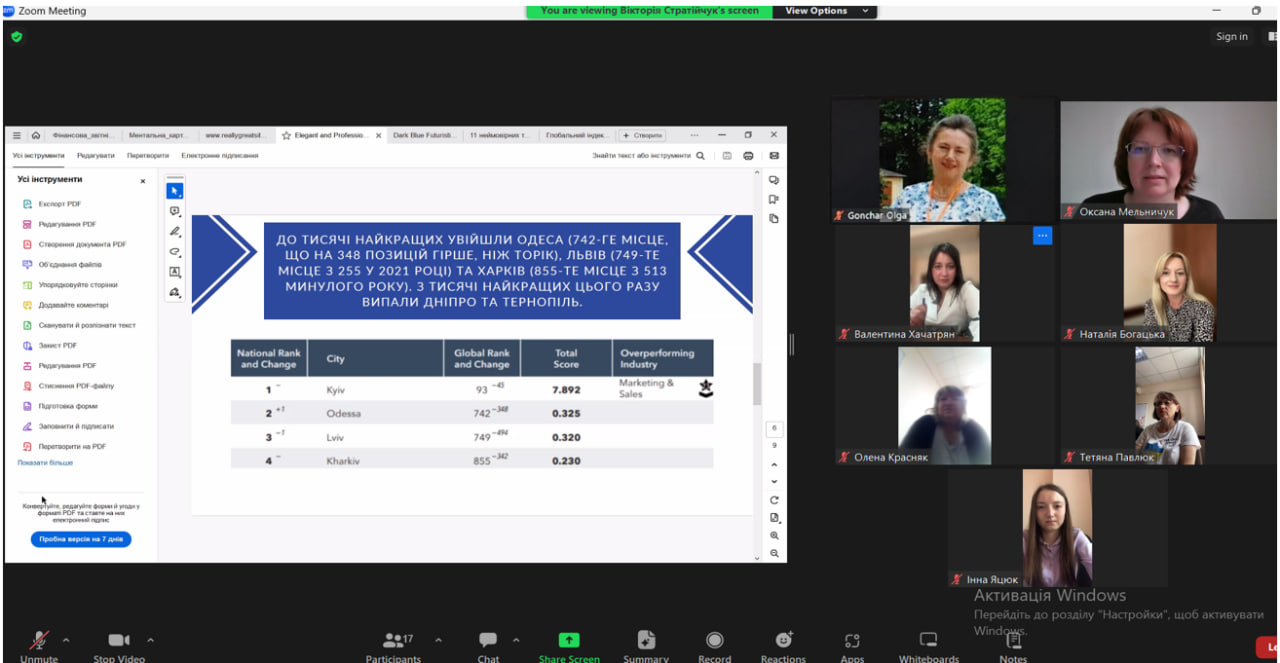The width and height of the screenshot is (1280, 663).
Task: Click the green encryption shield icon
Action: (x=16, y=37)
